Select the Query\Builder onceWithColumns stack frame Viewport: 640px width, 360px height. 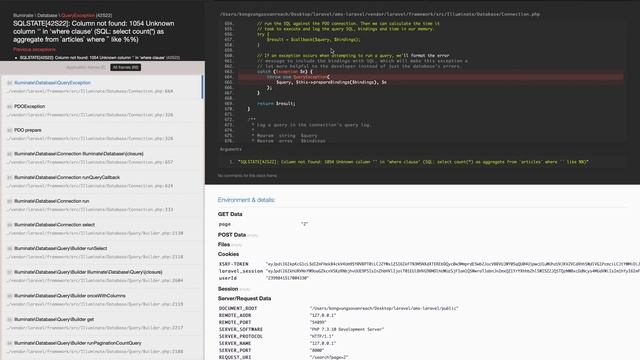coord(101,300)
